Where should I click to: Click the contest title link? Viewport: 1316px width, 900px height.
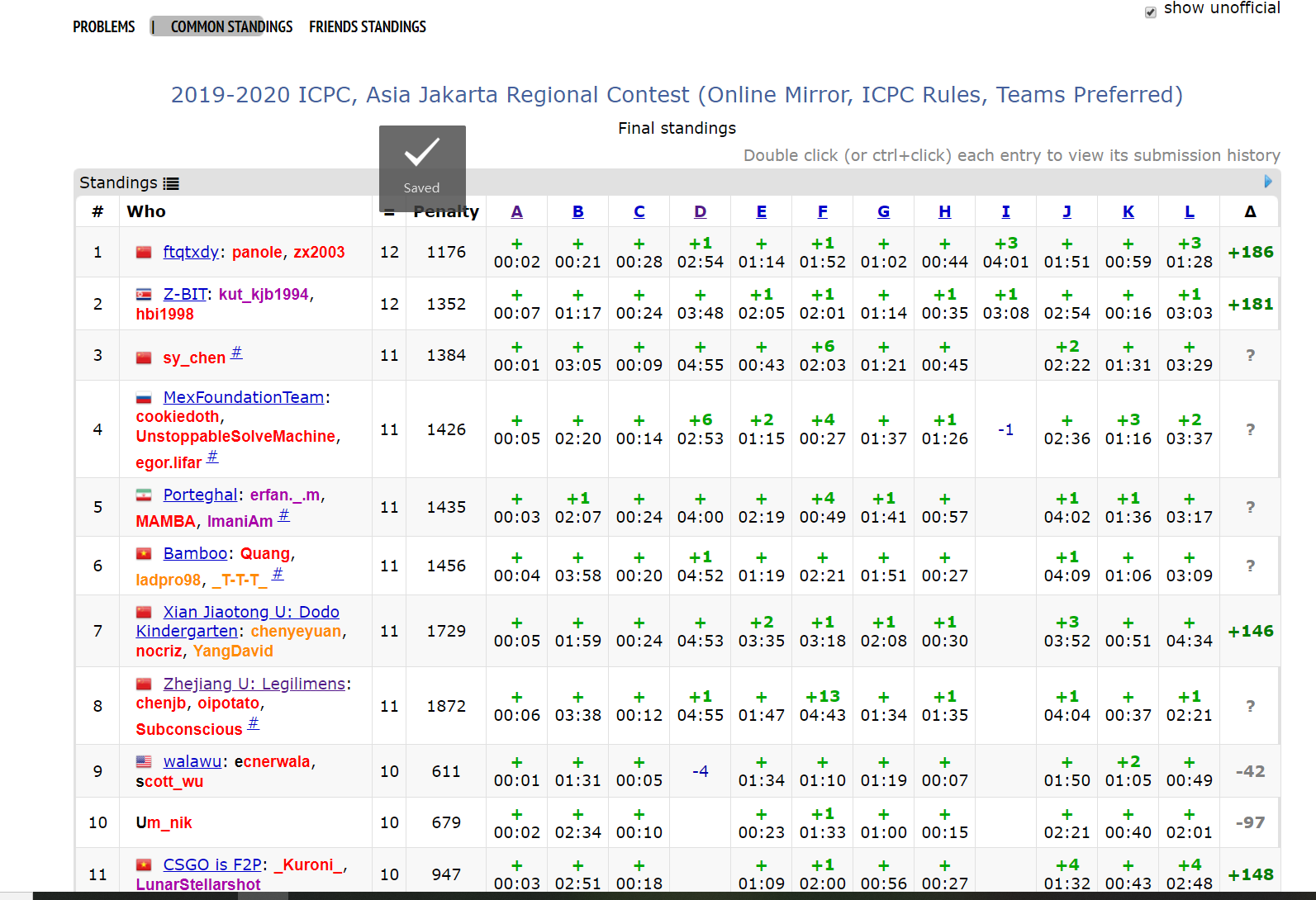pyautogui.click(x=677, y=95)
